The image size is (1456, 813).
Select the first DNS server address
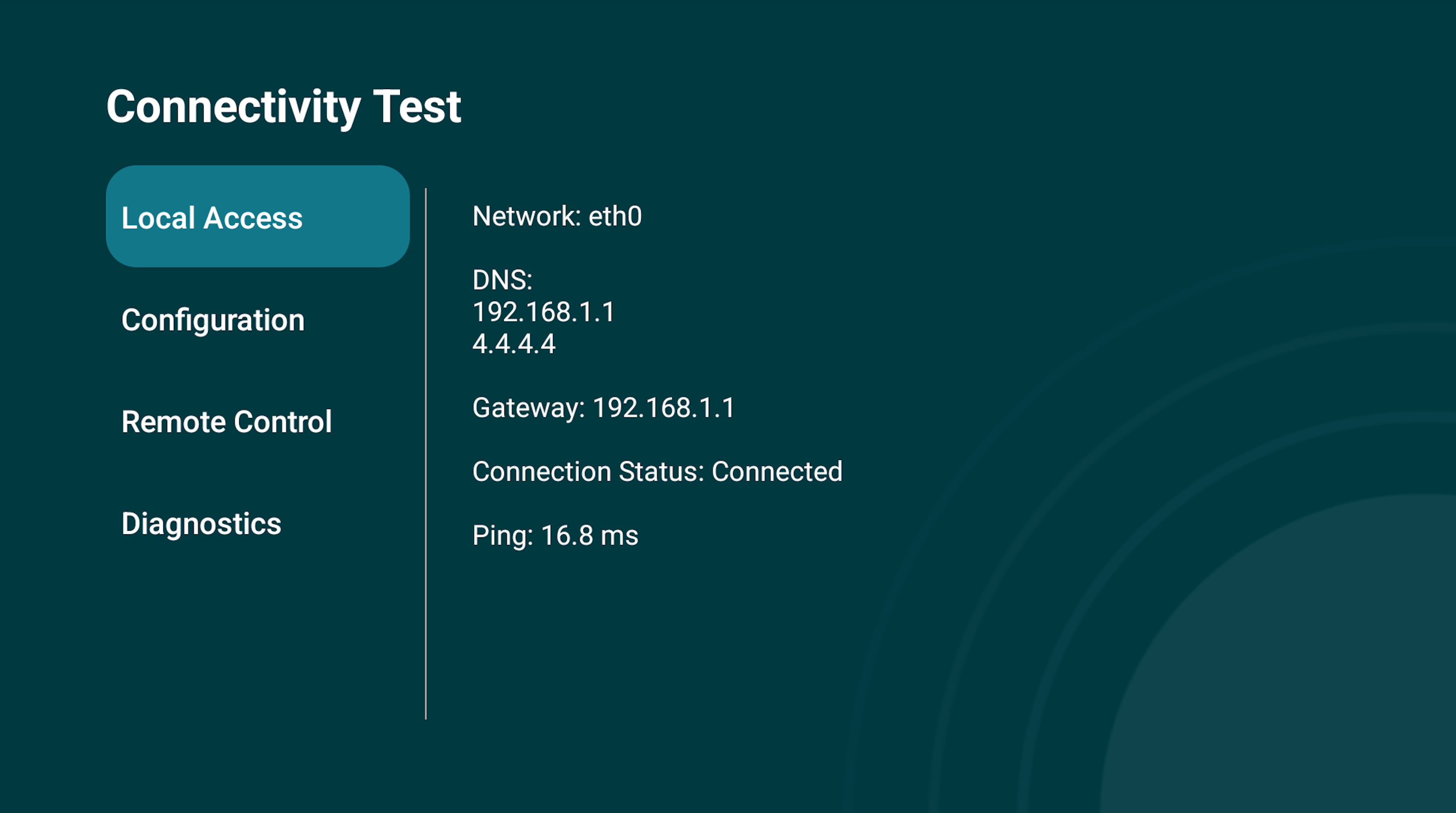click(543, 312)
